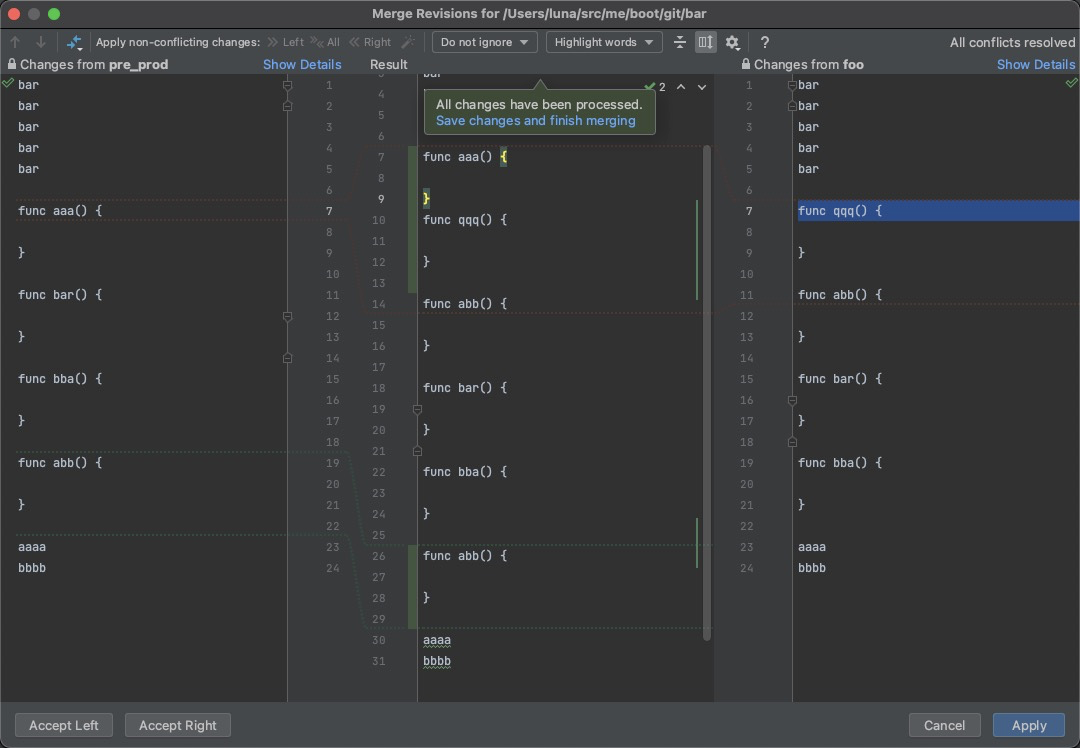Go to next highlighted error chevron
This screenshot has height=748, width=1080.
click(x=702, y=87)
